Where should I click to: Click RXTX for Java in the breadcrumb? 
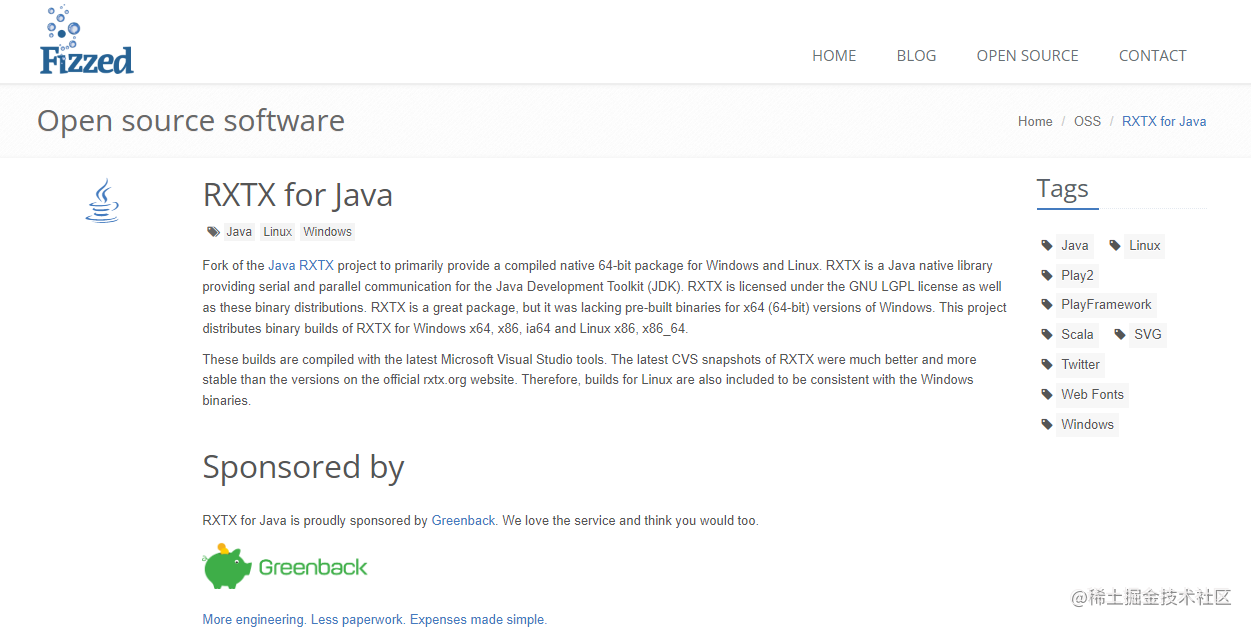[x=1164, y=121]
